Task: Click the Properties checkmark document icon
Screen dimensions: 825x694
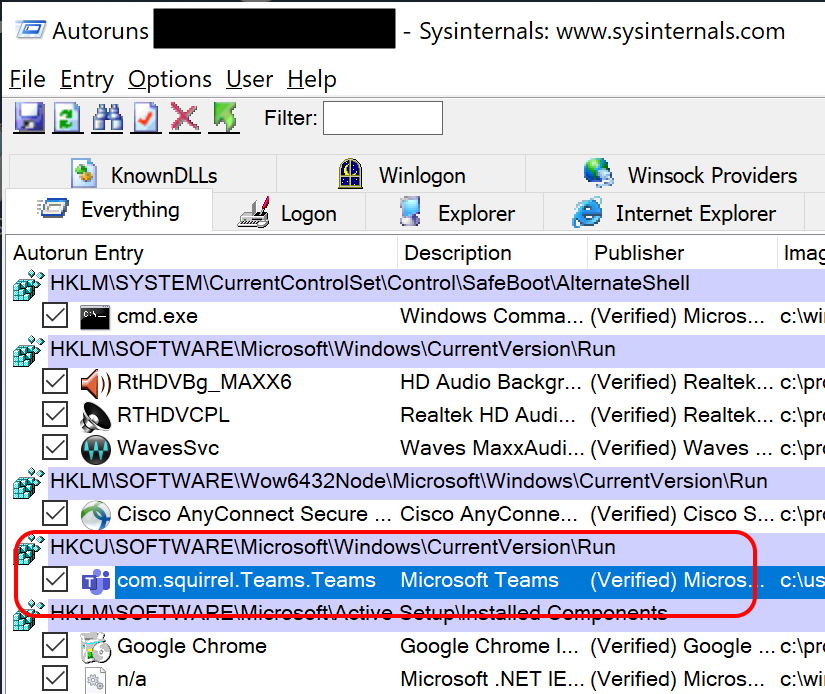Action: [x=146, y=117]
